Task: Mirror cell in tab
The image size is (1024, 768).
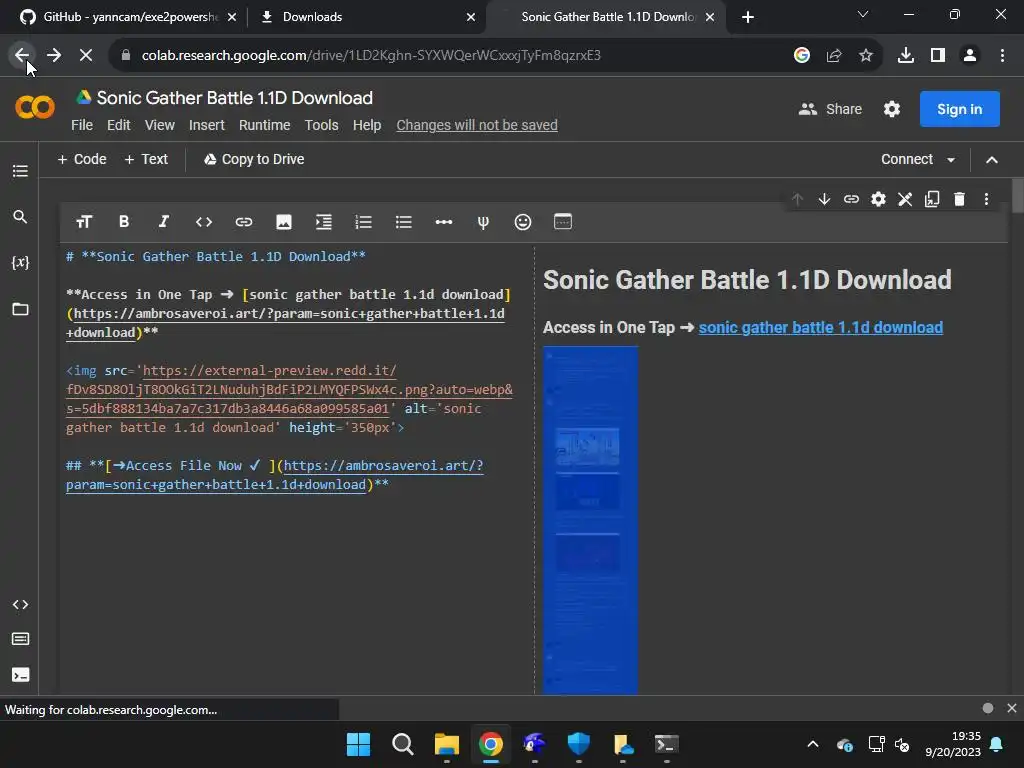Action: (x=932, y=199)
